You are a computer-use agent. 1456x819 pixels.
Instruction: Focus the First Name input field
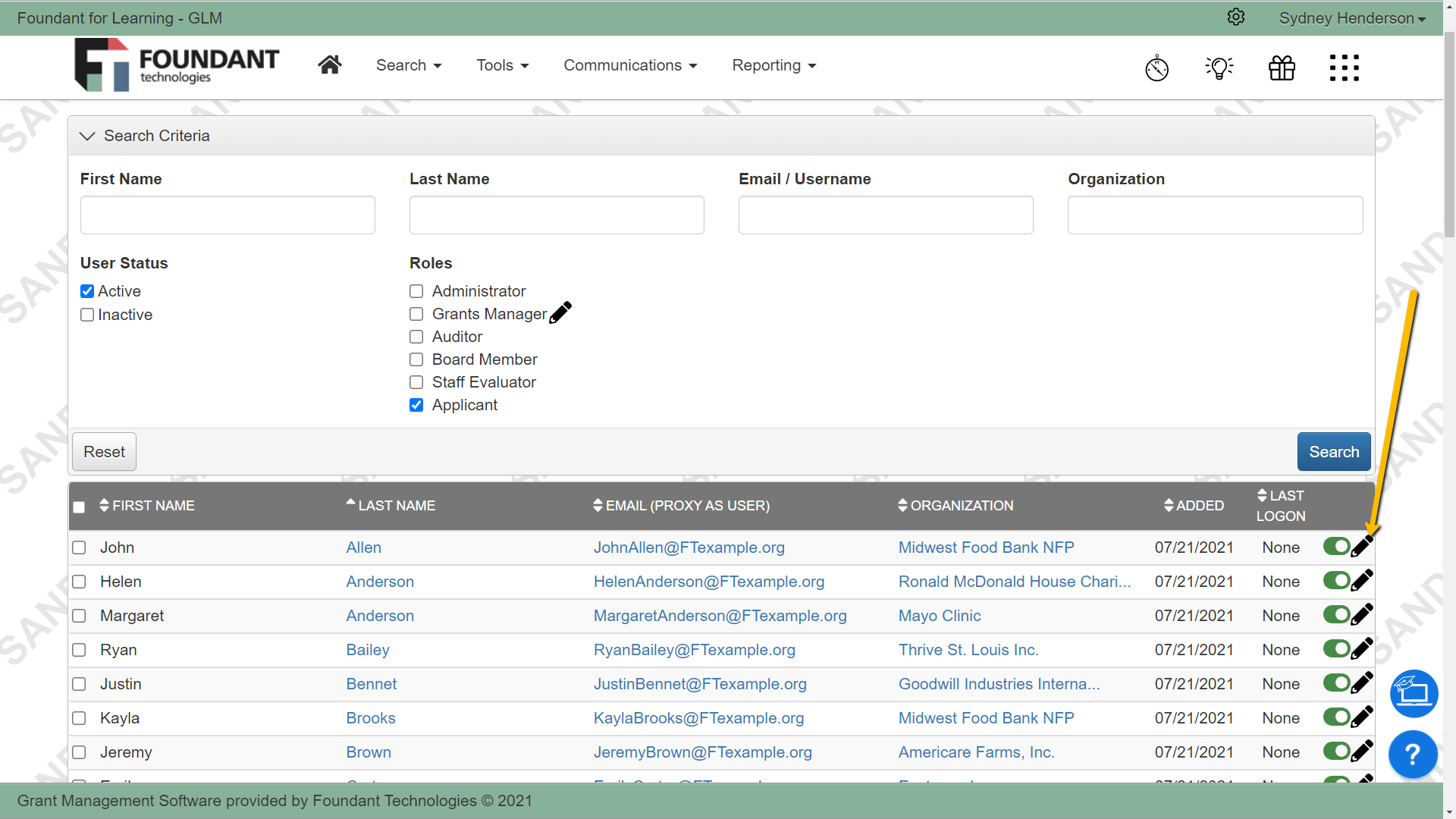(227, 215)
